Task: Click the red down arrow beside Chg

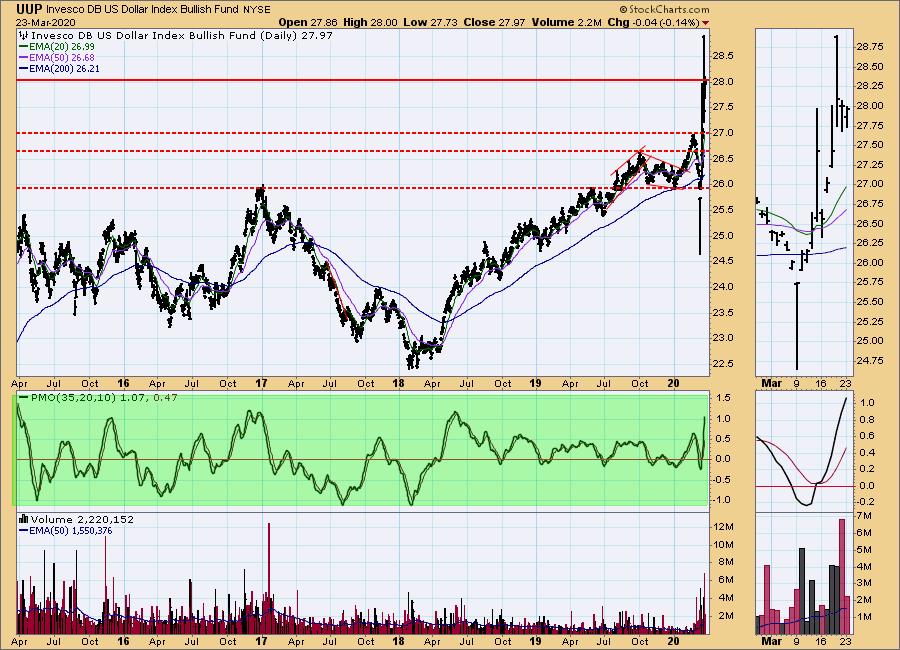Action: 705,23
